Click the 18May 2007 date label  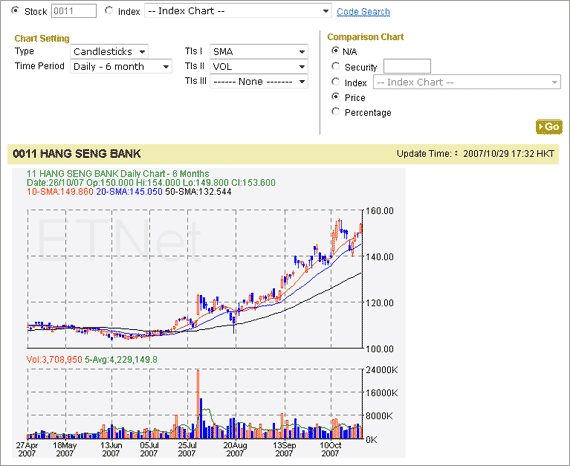click(65, 449)
